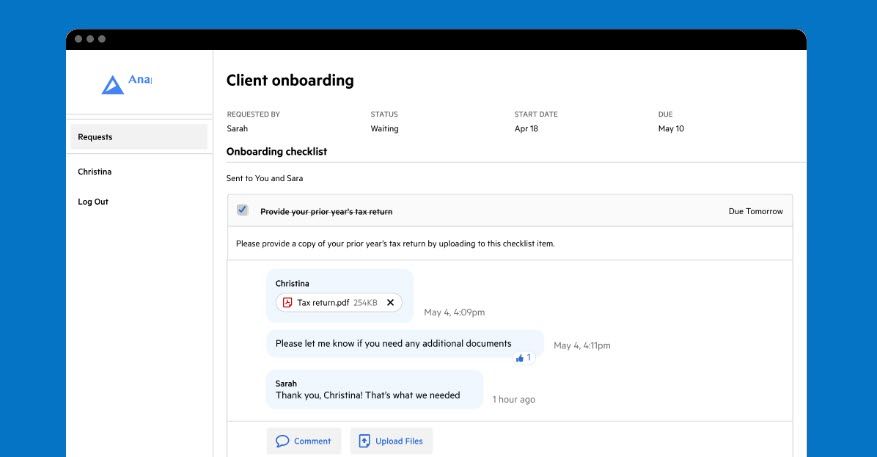Click the blue triangle company logo

[x=112, y=85]
